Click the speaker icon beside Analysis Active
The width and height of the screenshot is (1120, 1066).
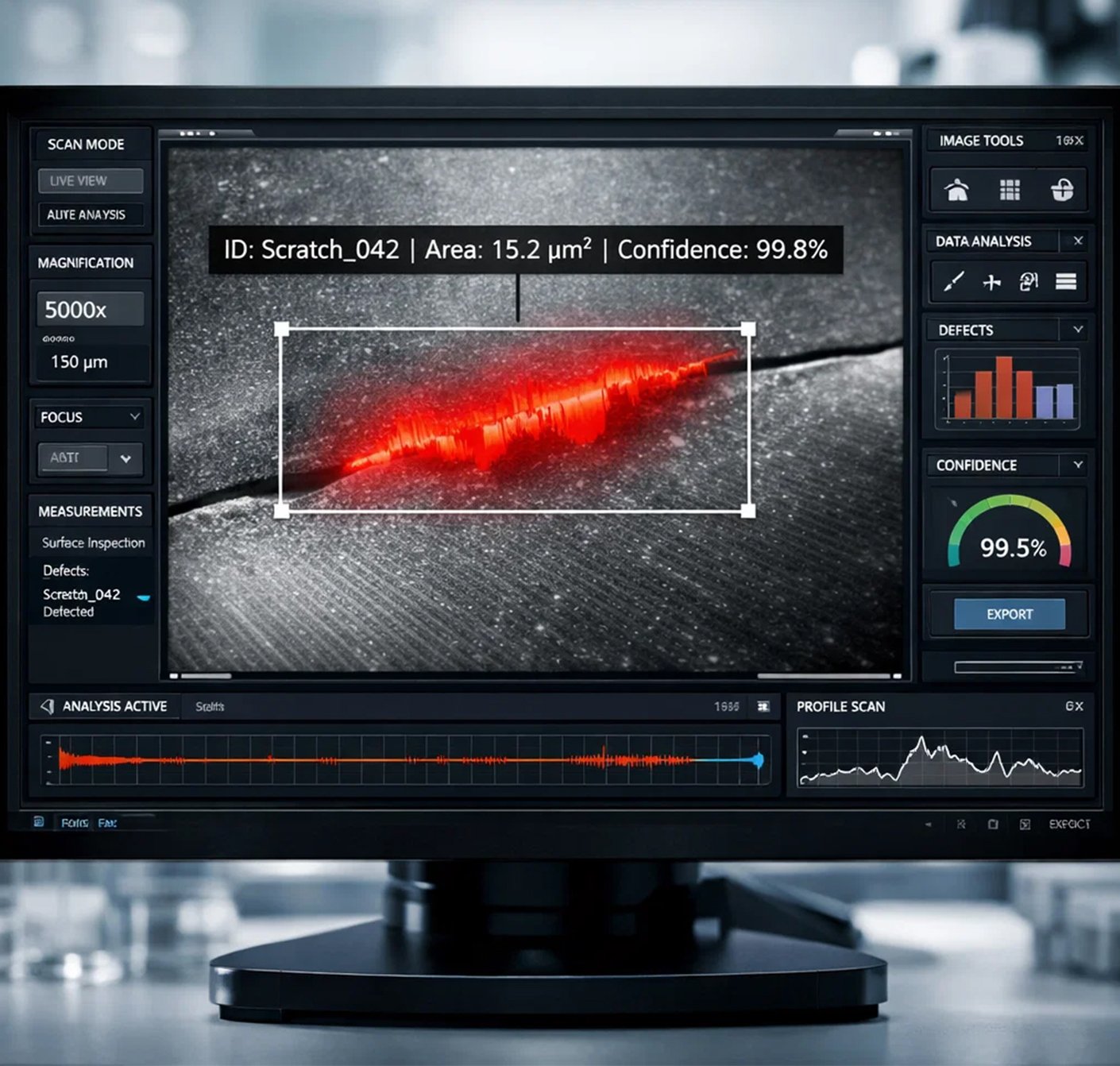point(48,706)
